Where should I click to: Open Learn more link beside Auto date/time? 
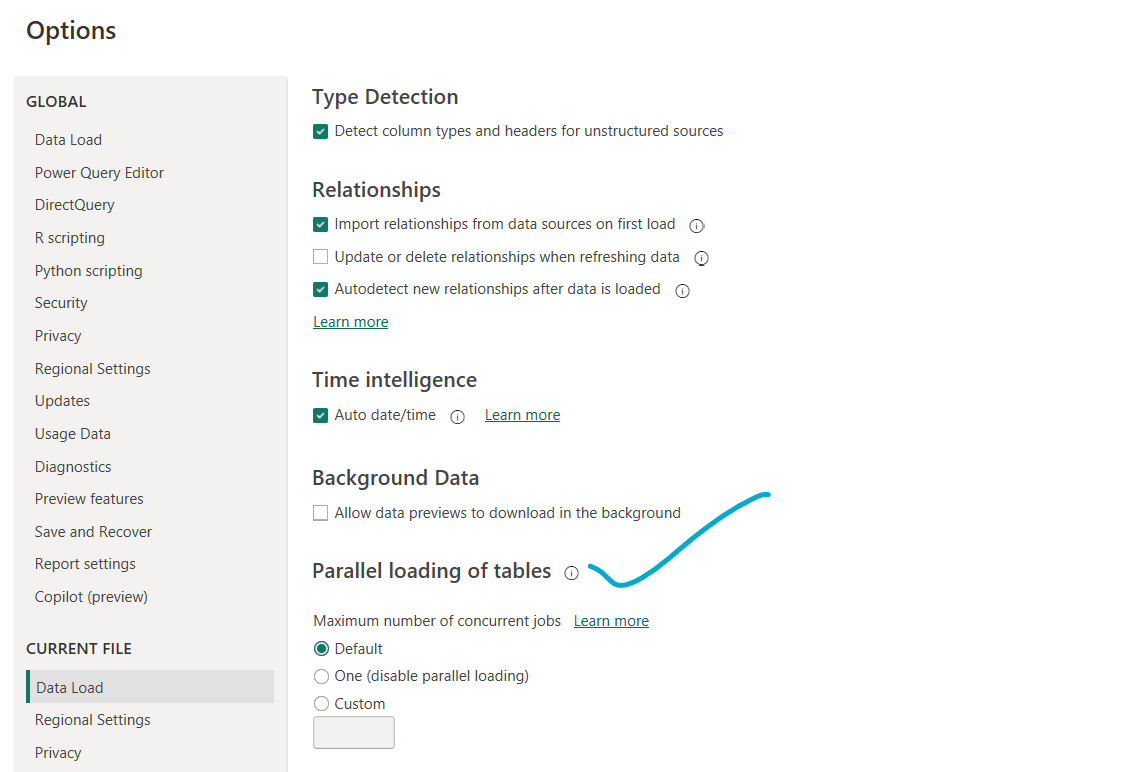[522, 415]
